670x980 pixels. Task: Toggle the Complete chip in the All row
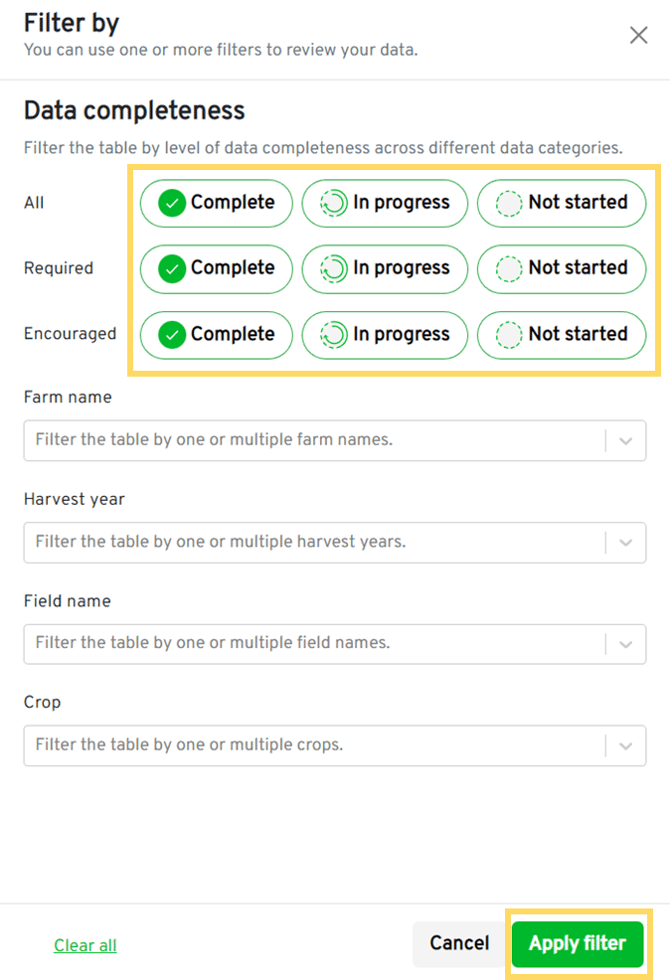pos(216,203)
